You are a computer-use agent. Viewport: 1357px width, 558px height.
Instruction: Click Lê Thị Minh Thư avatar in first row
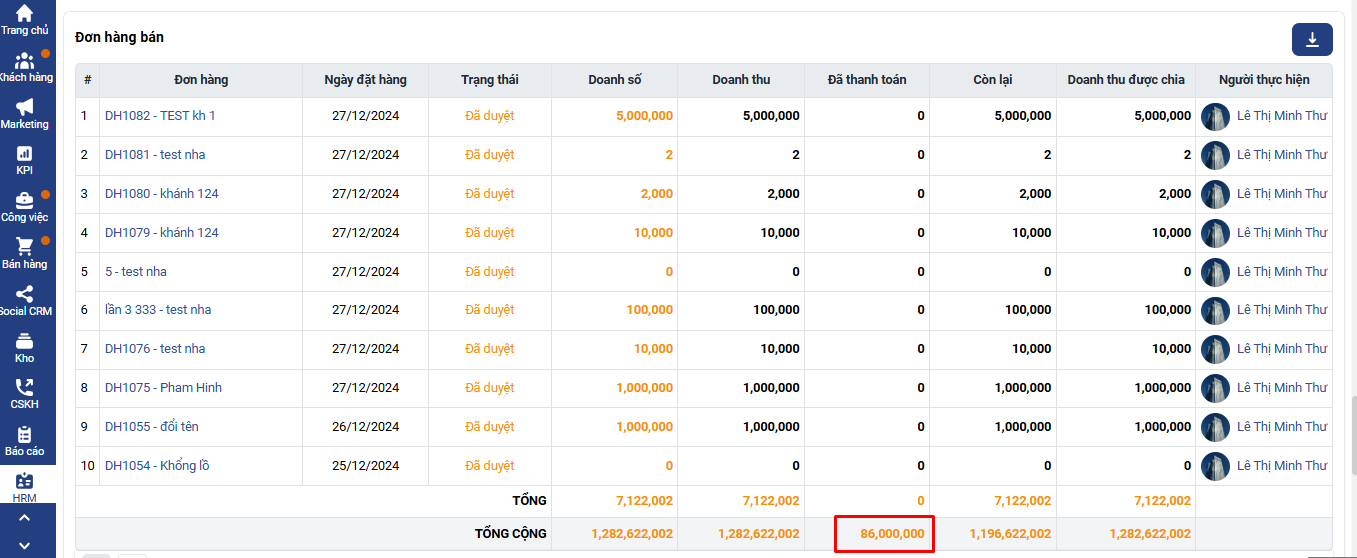(x=1215, y=116)
